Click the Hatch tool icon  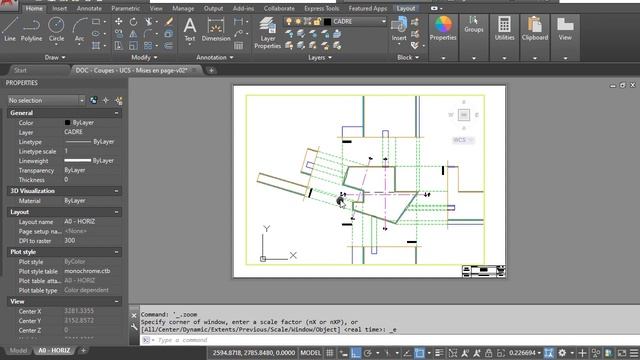pos(96,45)
